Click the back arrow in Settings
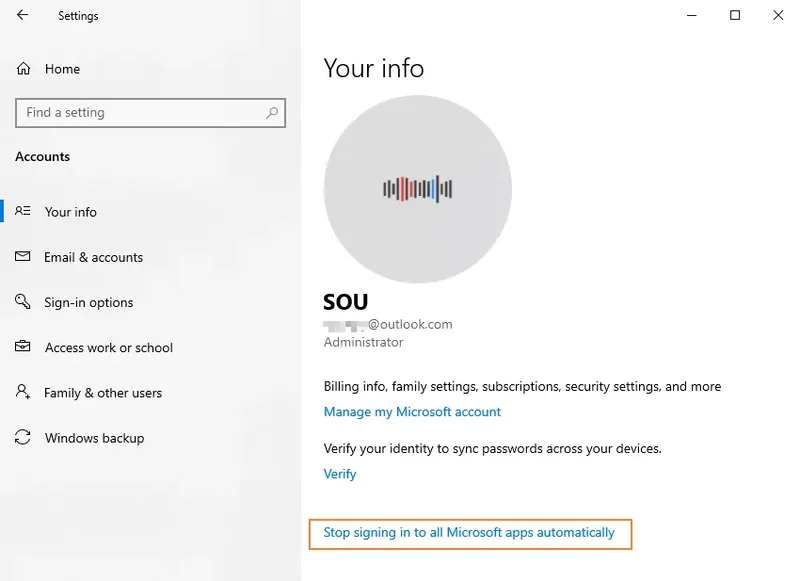 click(22, 15)
